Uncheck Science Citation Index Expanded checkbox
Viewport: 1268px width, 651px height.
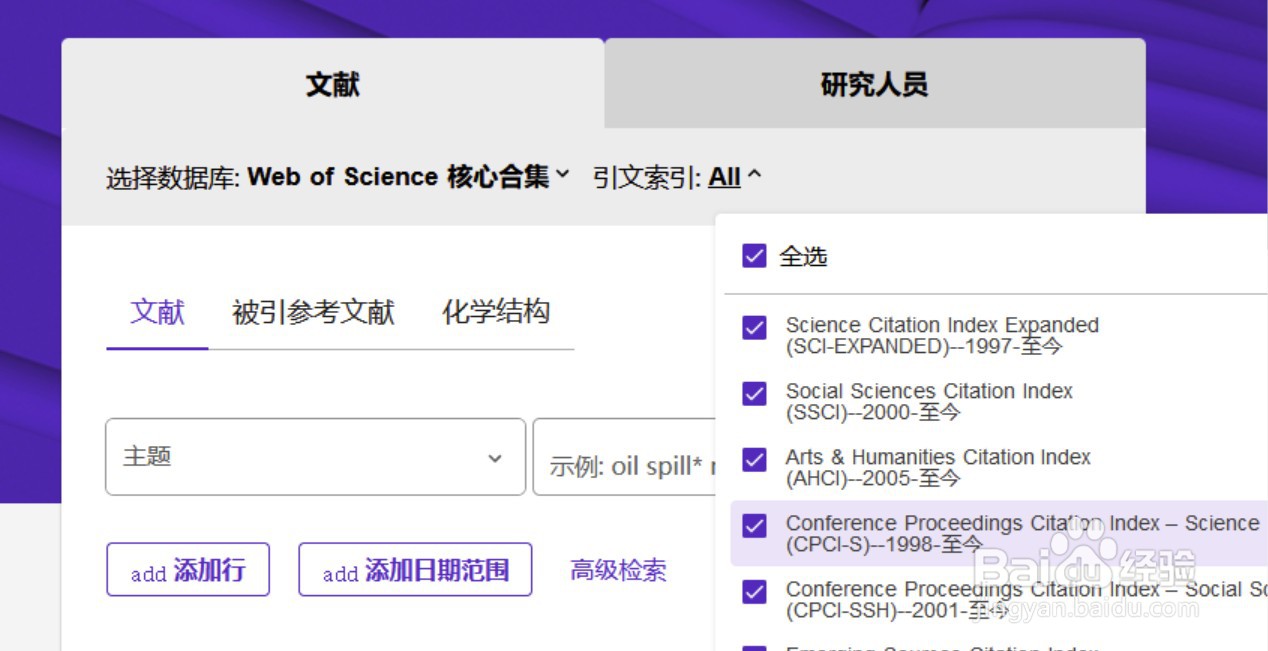[x=754, y=328]
